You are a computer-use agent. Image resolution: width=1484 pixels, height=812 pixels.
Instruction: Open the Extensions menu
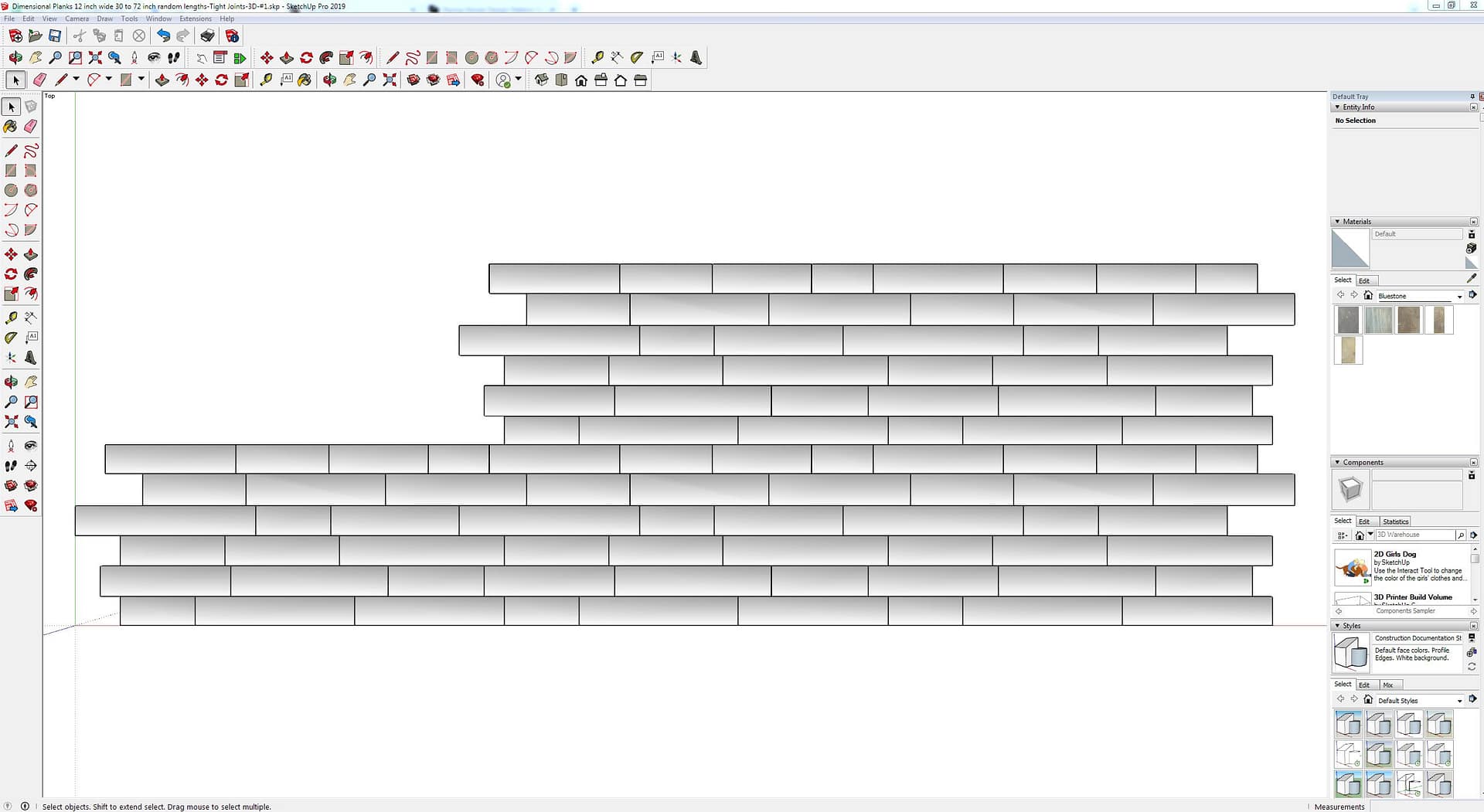pyautogui.click(x=195, y=19)
